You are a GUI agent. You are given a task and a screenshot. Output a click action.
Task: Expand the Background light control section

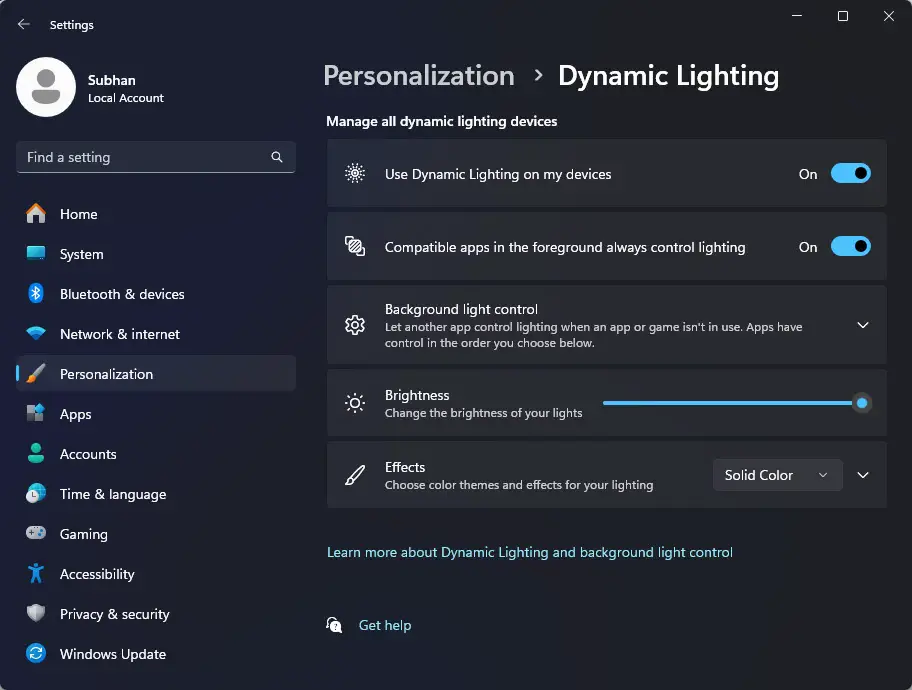[x=863, y=325]
